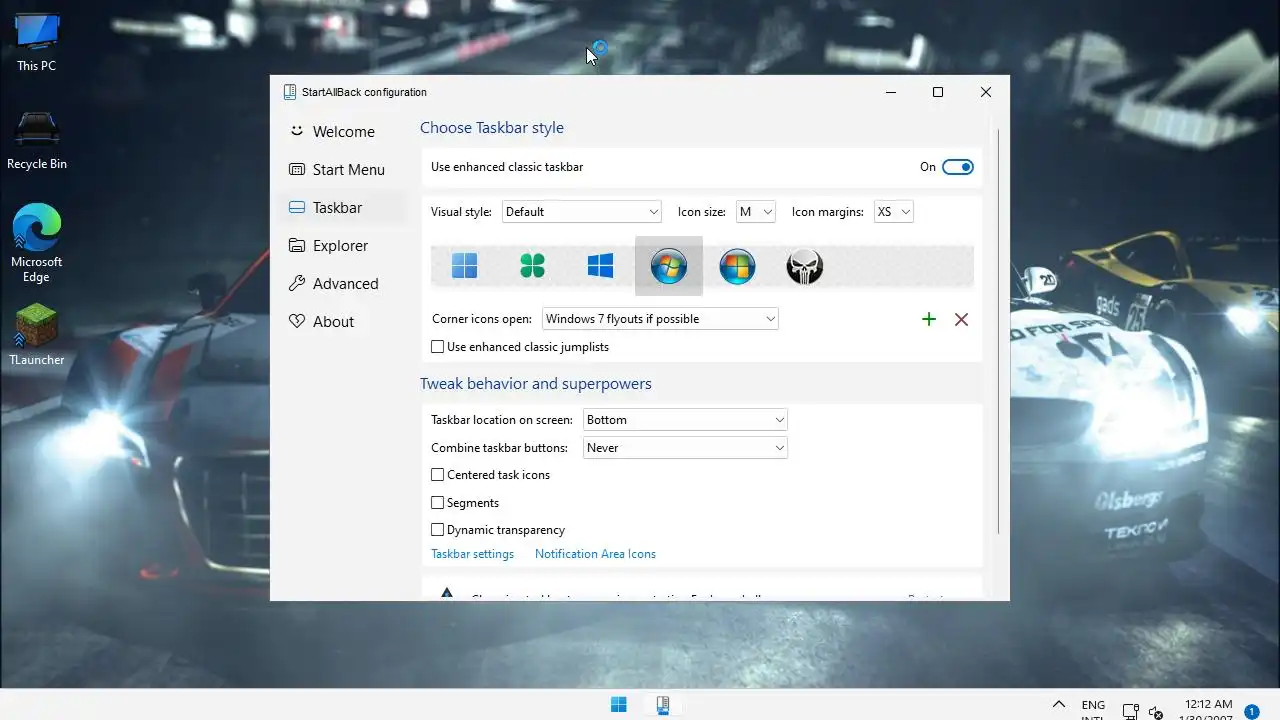Open Notification Area Icons link

point(595,554)
